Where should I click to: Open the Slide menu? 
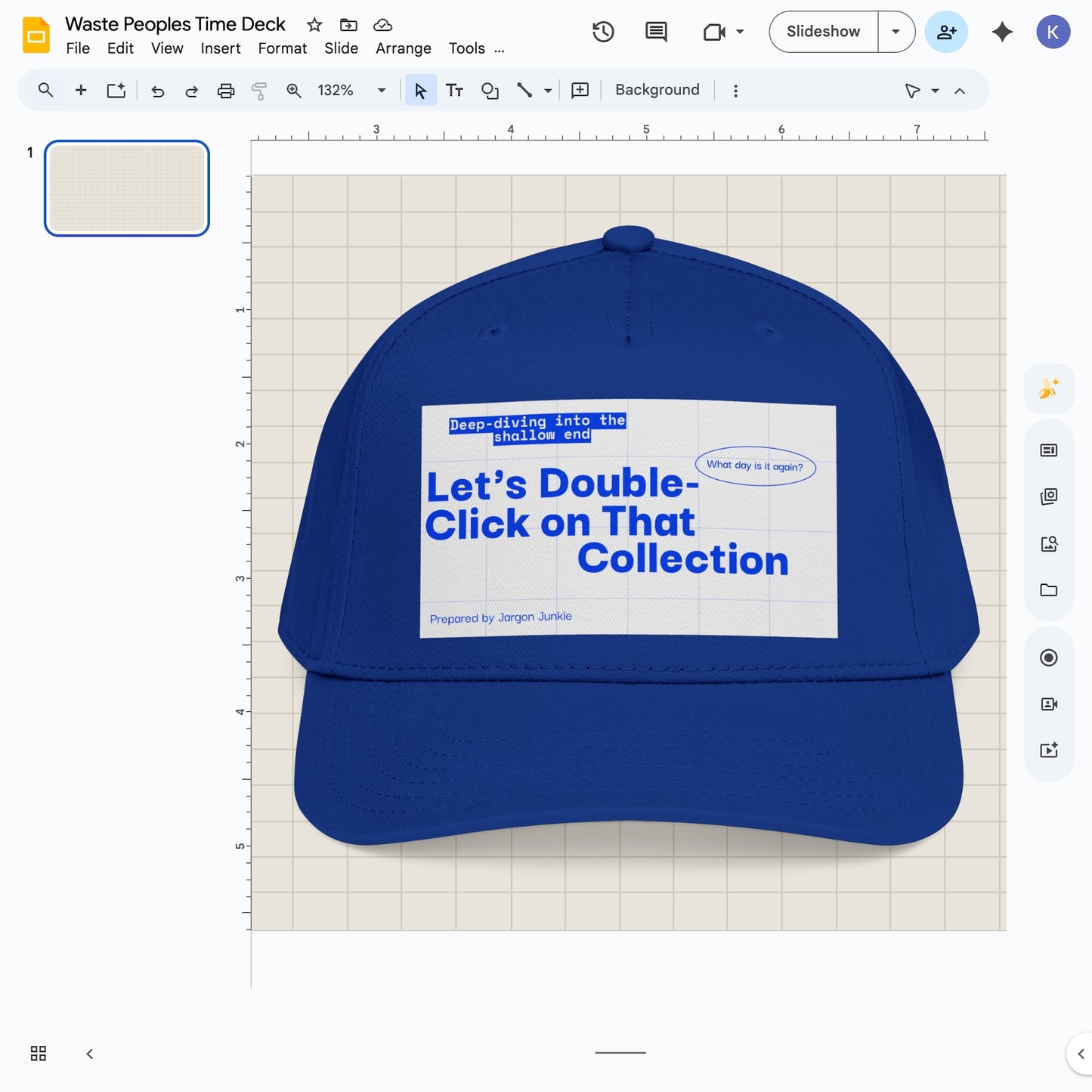click(x=342, y=48)
